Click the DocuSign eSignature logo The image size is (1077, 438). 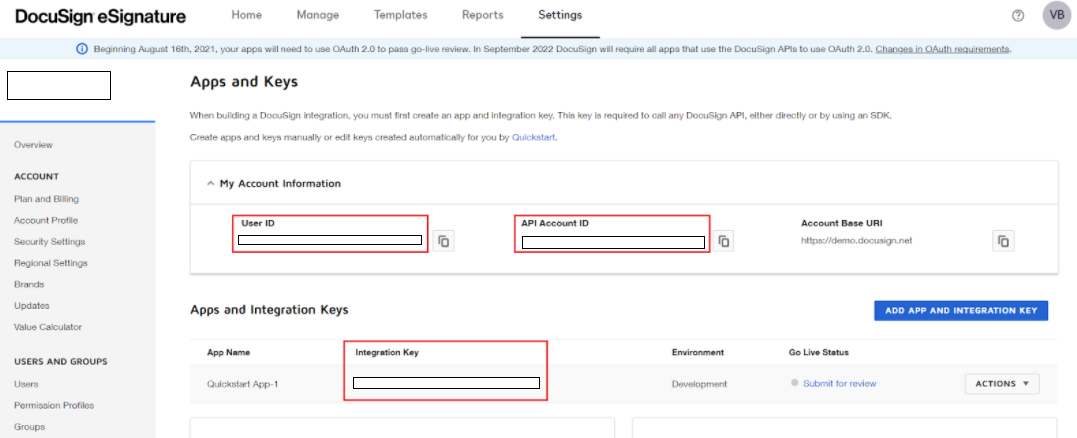pos(100,16)
